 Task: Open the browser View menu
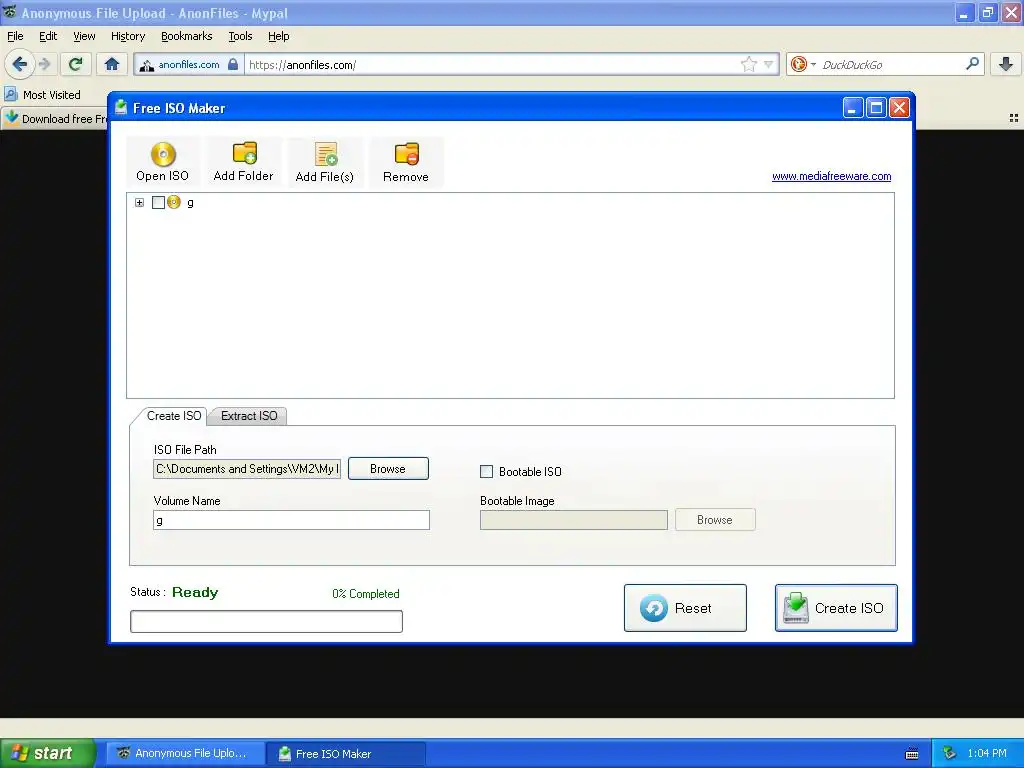point(84,36)
